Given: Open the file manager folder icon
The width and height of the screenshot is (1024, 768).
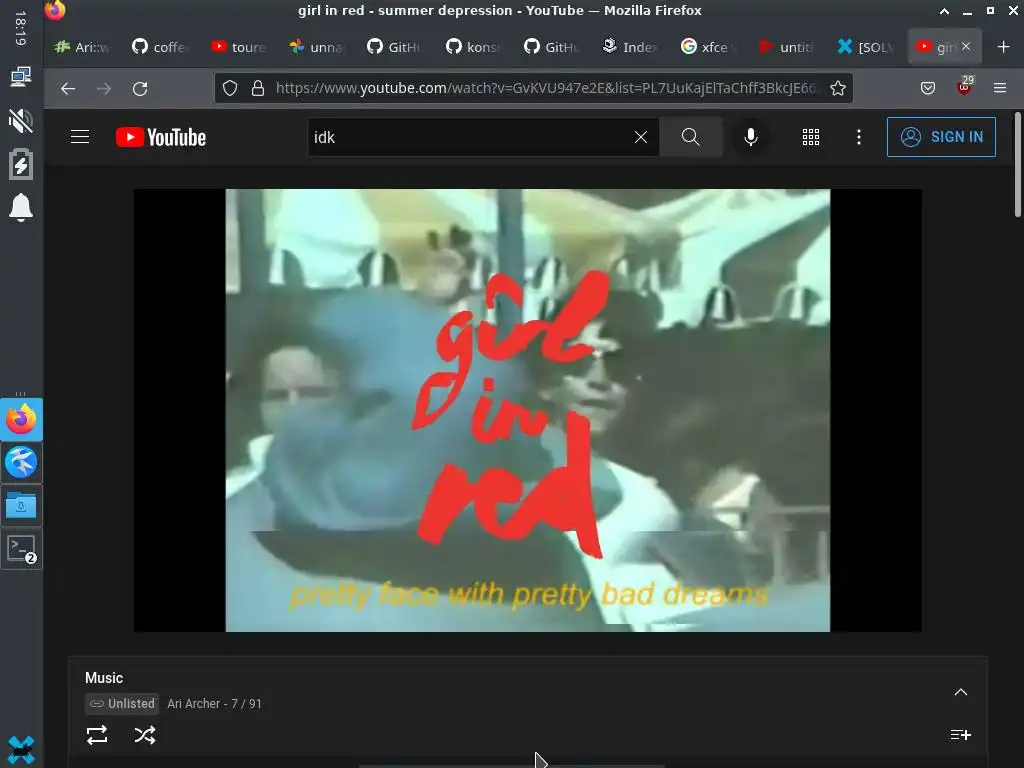Looking at the screenshot, I should click(21, 505).
